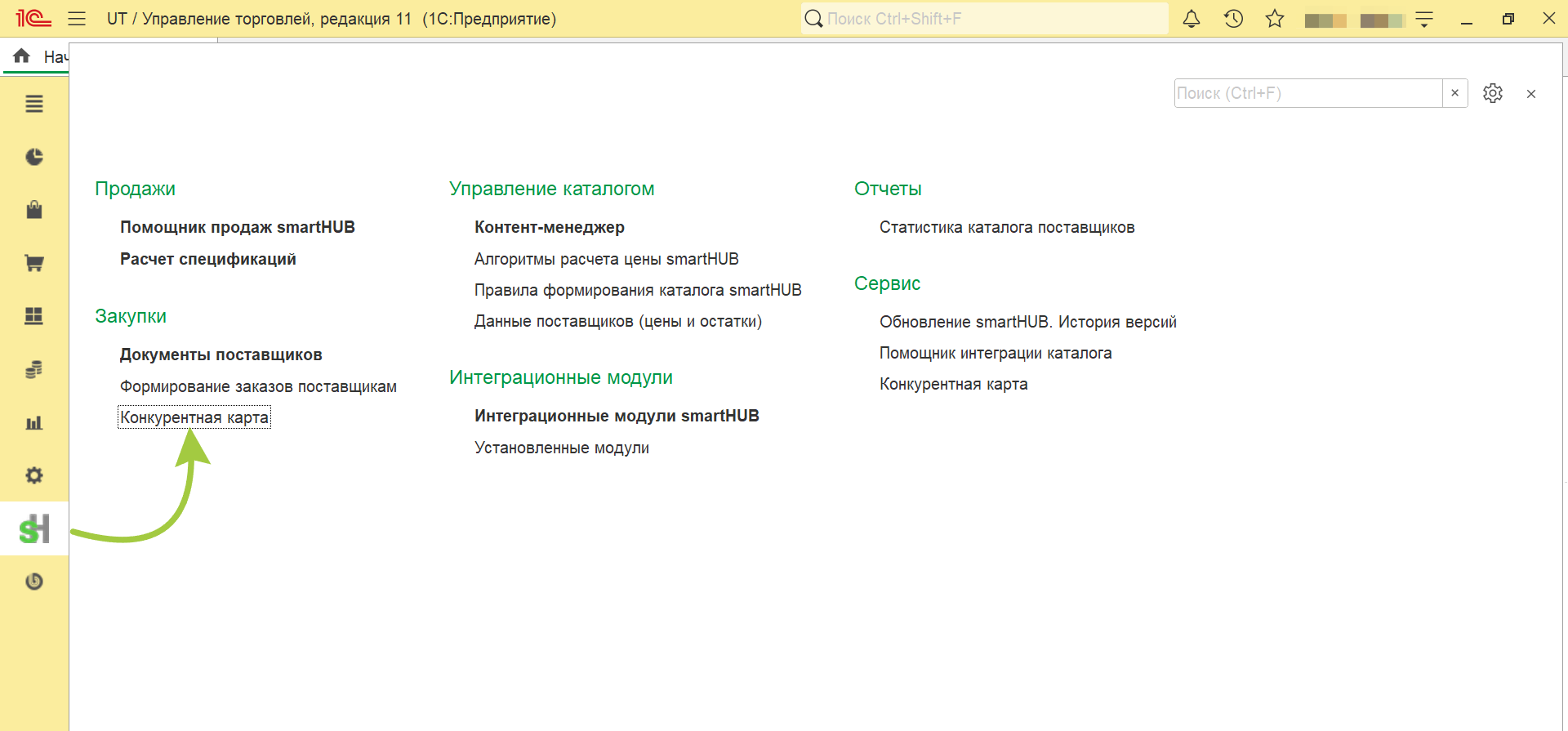Click the Поиск (Ctrl+F) menu search field
Screen dimensions: 1568x731
(1308, 93)
